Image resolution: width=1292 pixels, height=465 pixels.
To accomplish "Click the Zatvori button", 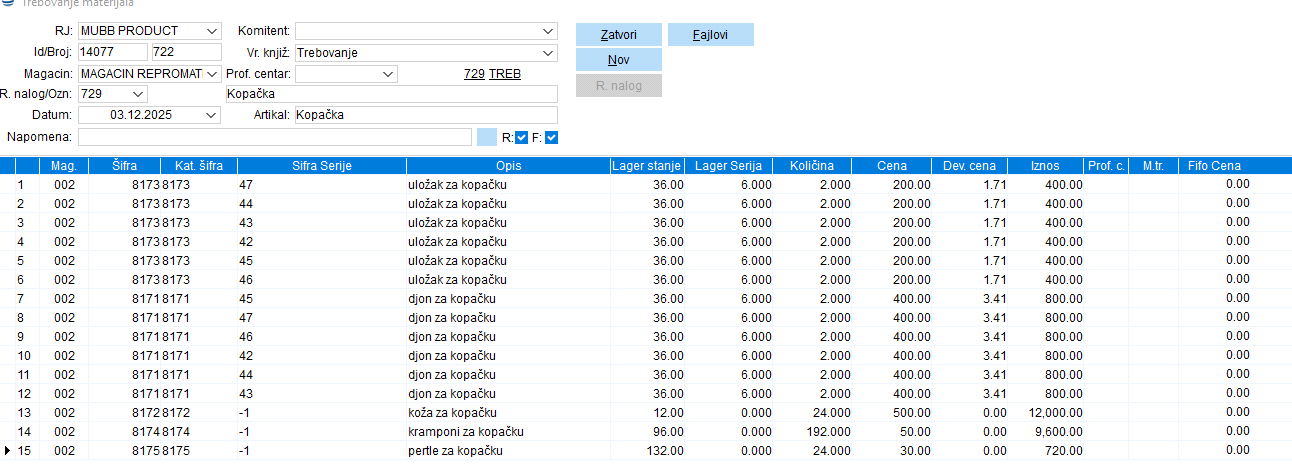I will (x=618, y=35).
